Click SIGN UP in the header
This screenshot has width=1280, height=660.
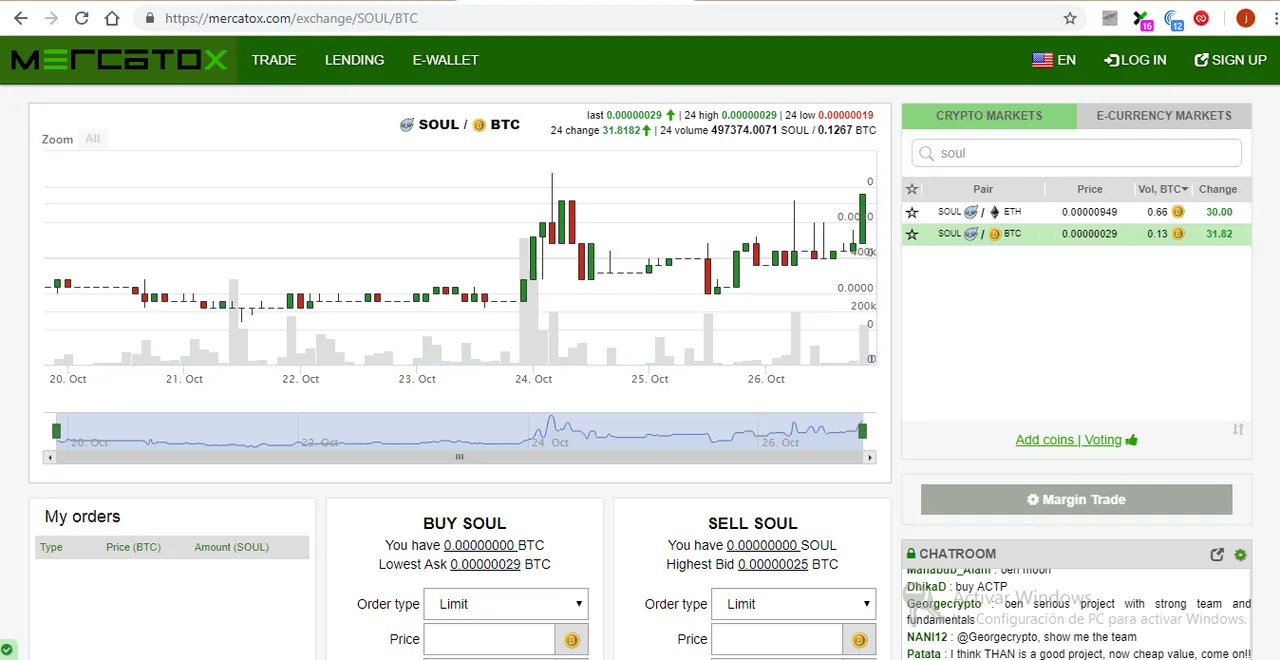pos(1230,60)
